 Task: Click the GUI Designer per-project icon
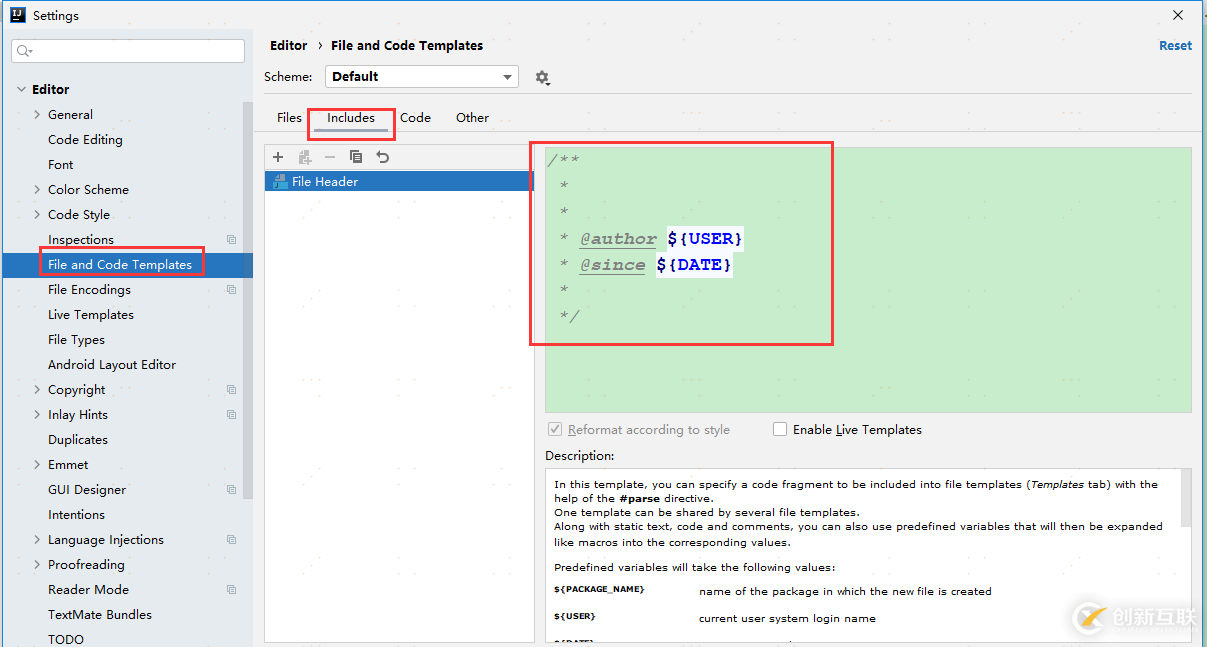(231, 490)
